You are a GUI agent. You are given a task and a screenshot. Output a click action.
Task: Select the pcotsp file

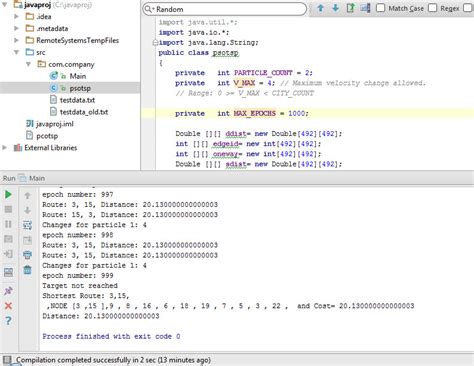point(47,136)
